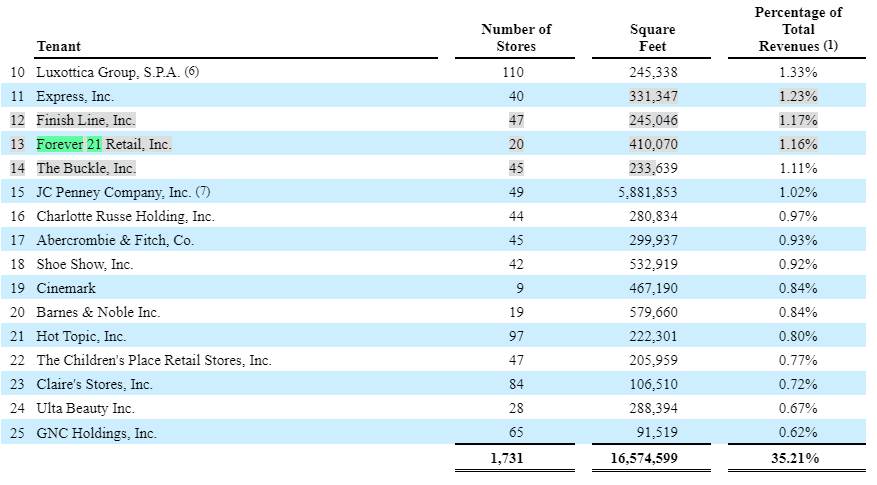
Task: Click revenue percentage '1.16%'
Action: coord(798,145)
